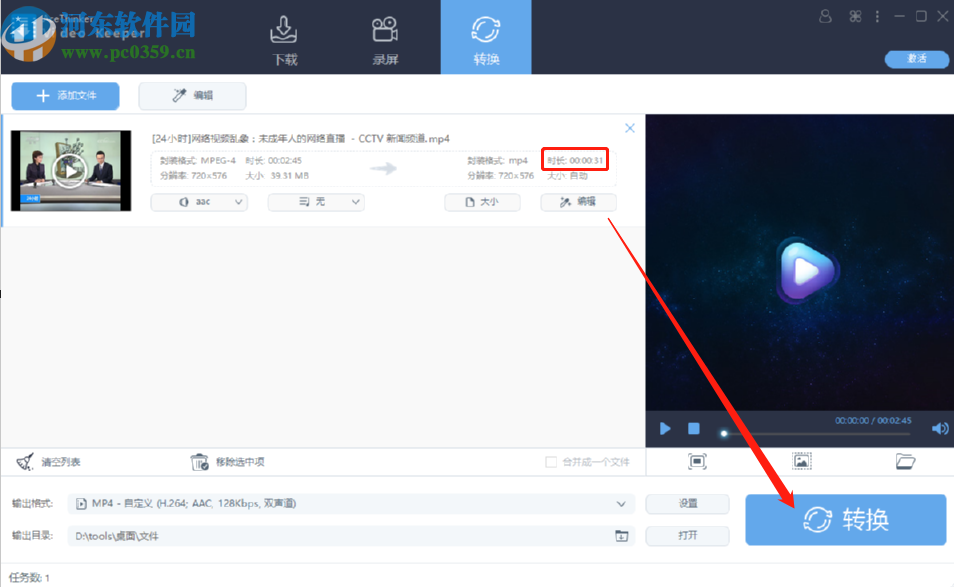Open the three-dot menu in title bar
The height and width of the screenshot is (587, 954).
[x=876, y=15]
